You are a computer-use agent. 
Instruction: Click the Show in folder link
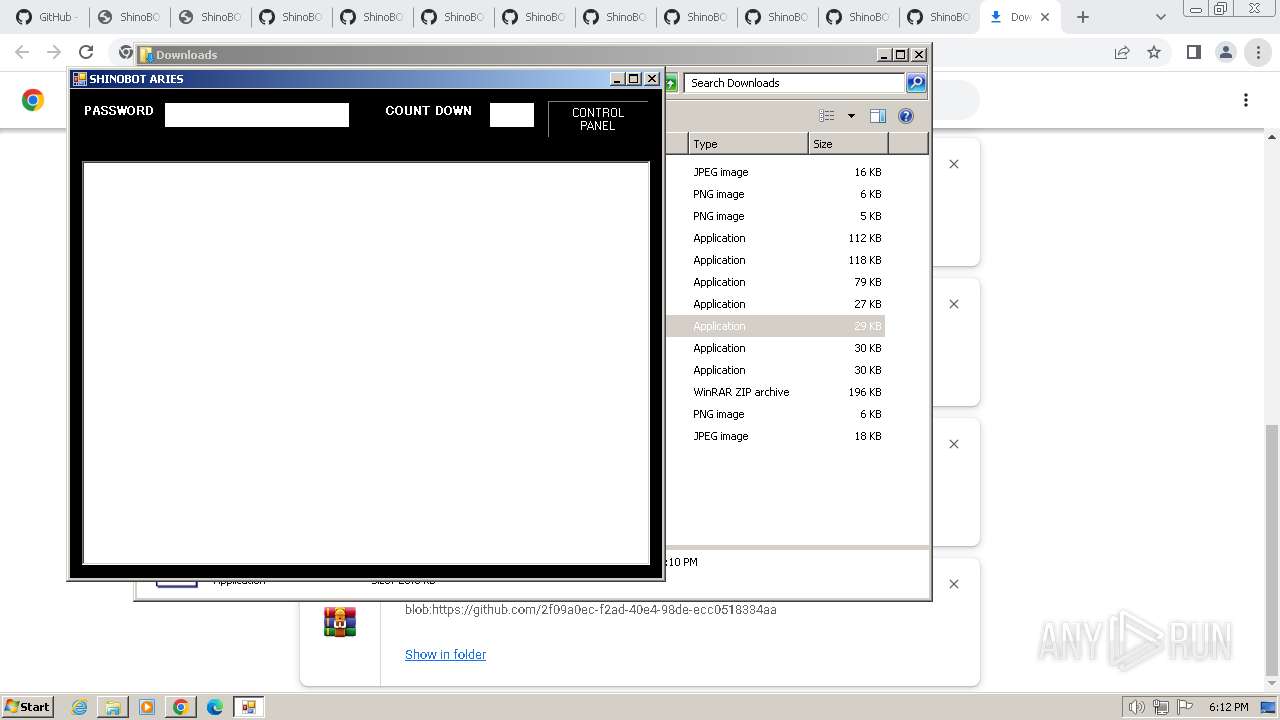[x=445, y=654]
